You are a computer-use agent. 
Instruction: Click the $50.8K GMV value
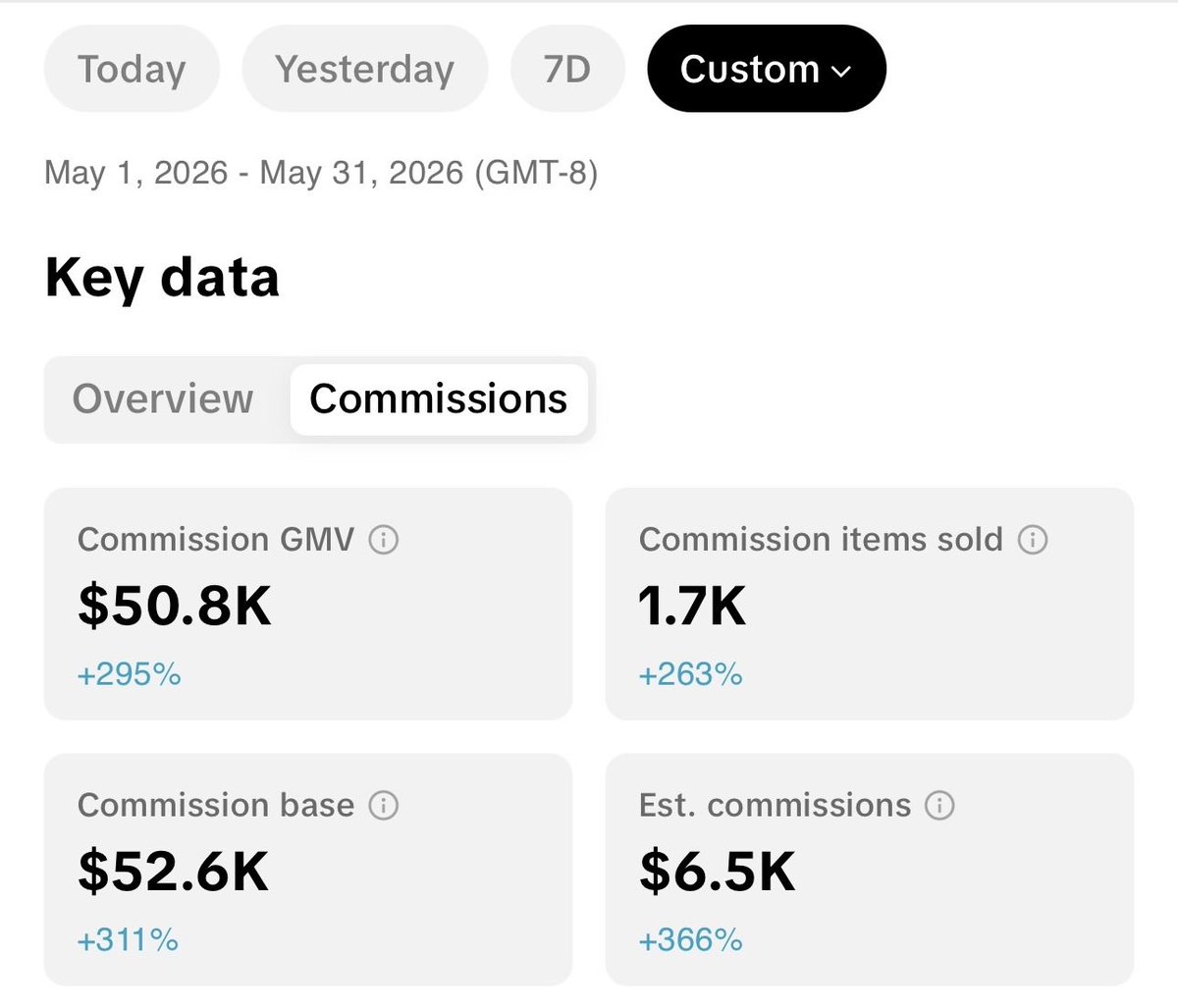pyautogui.click(x=175, y=606)
